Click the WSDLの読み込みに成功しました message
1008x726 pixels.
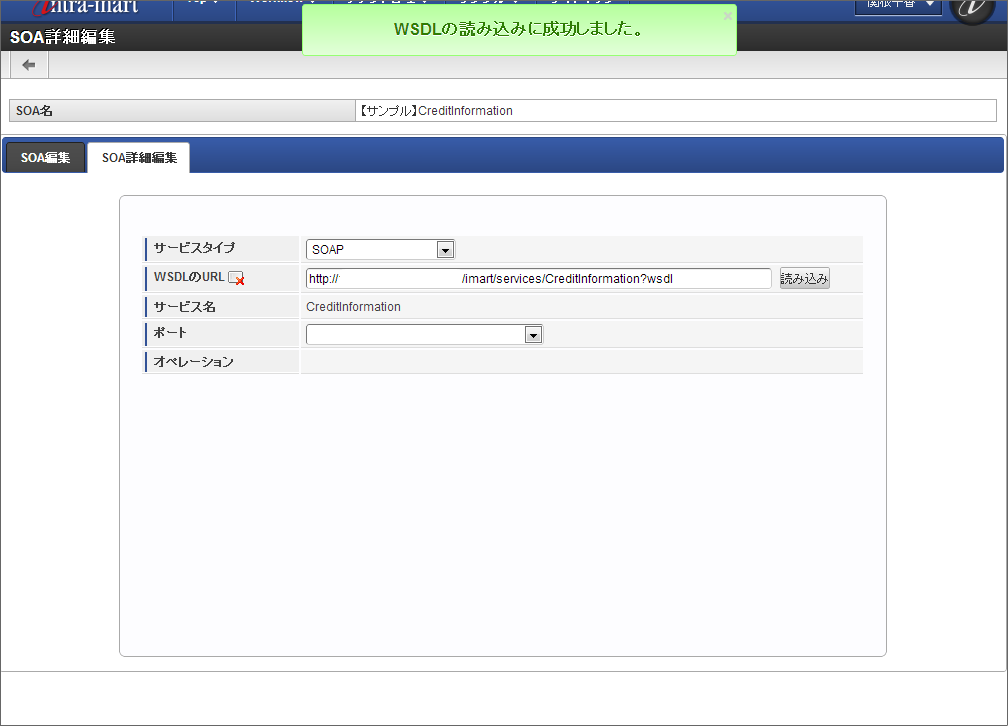click(x=519, y=29)
